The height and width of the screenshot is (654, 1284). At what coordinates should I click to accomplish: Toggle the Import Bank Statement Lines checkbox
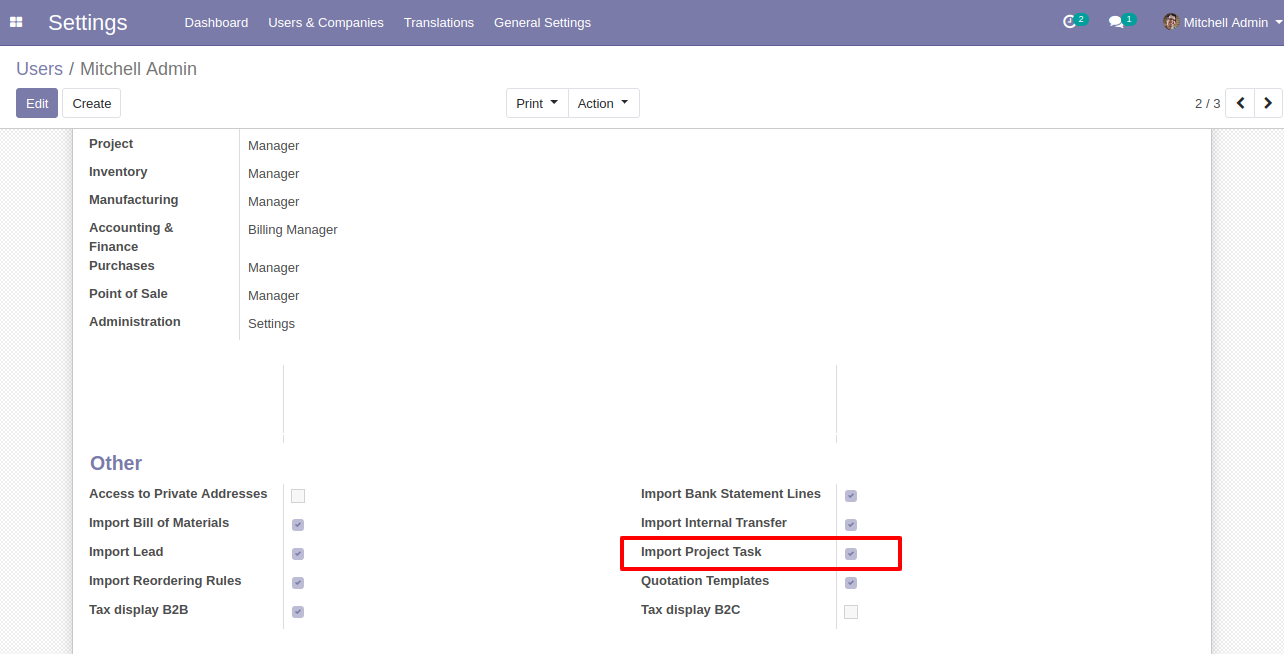(x=851, y=496)
